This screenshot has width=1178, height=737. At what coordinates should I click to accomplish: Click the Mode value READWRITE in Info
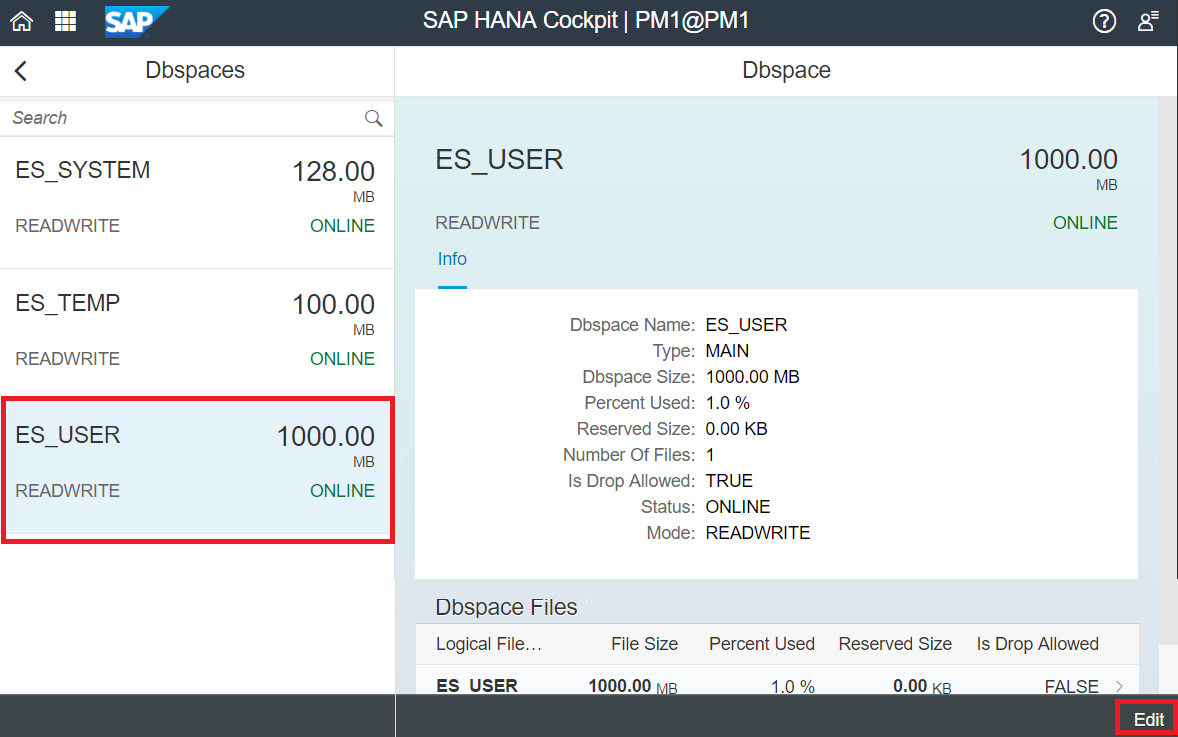pos(757,533)
